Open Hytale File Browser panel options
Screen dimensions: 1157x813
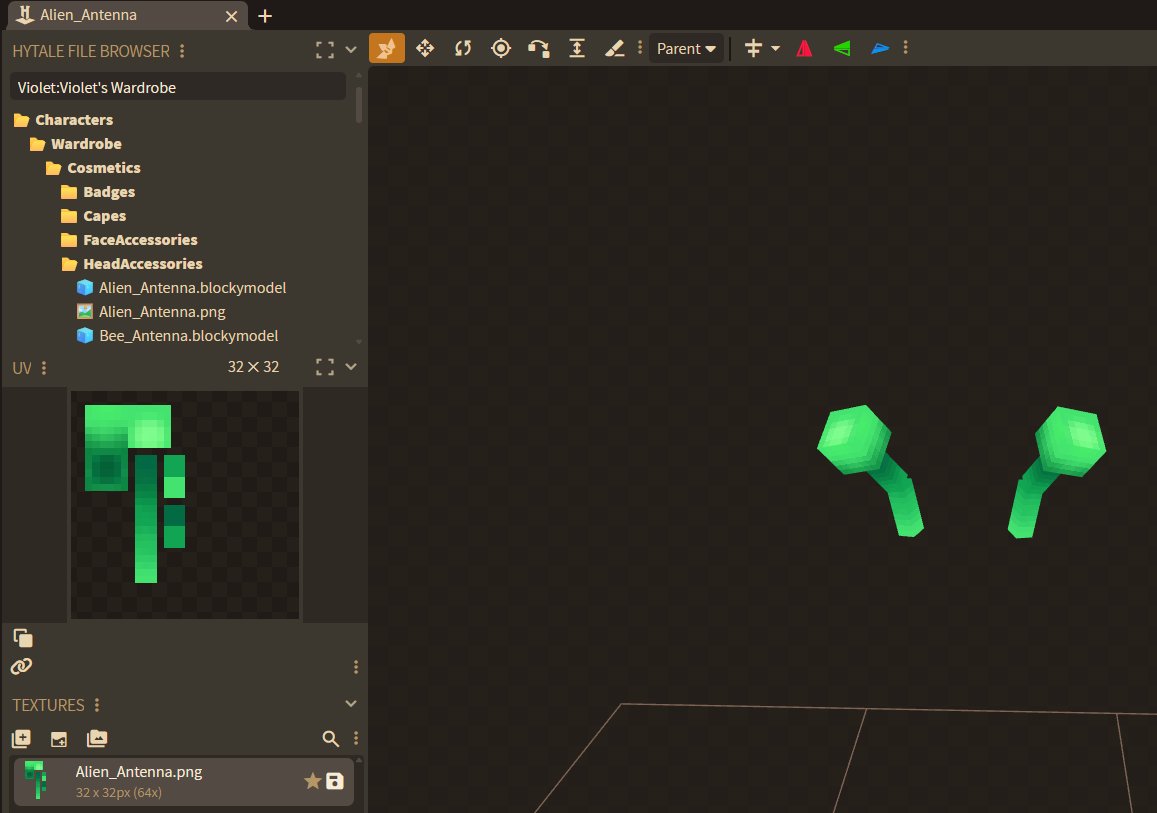(182, 51)
